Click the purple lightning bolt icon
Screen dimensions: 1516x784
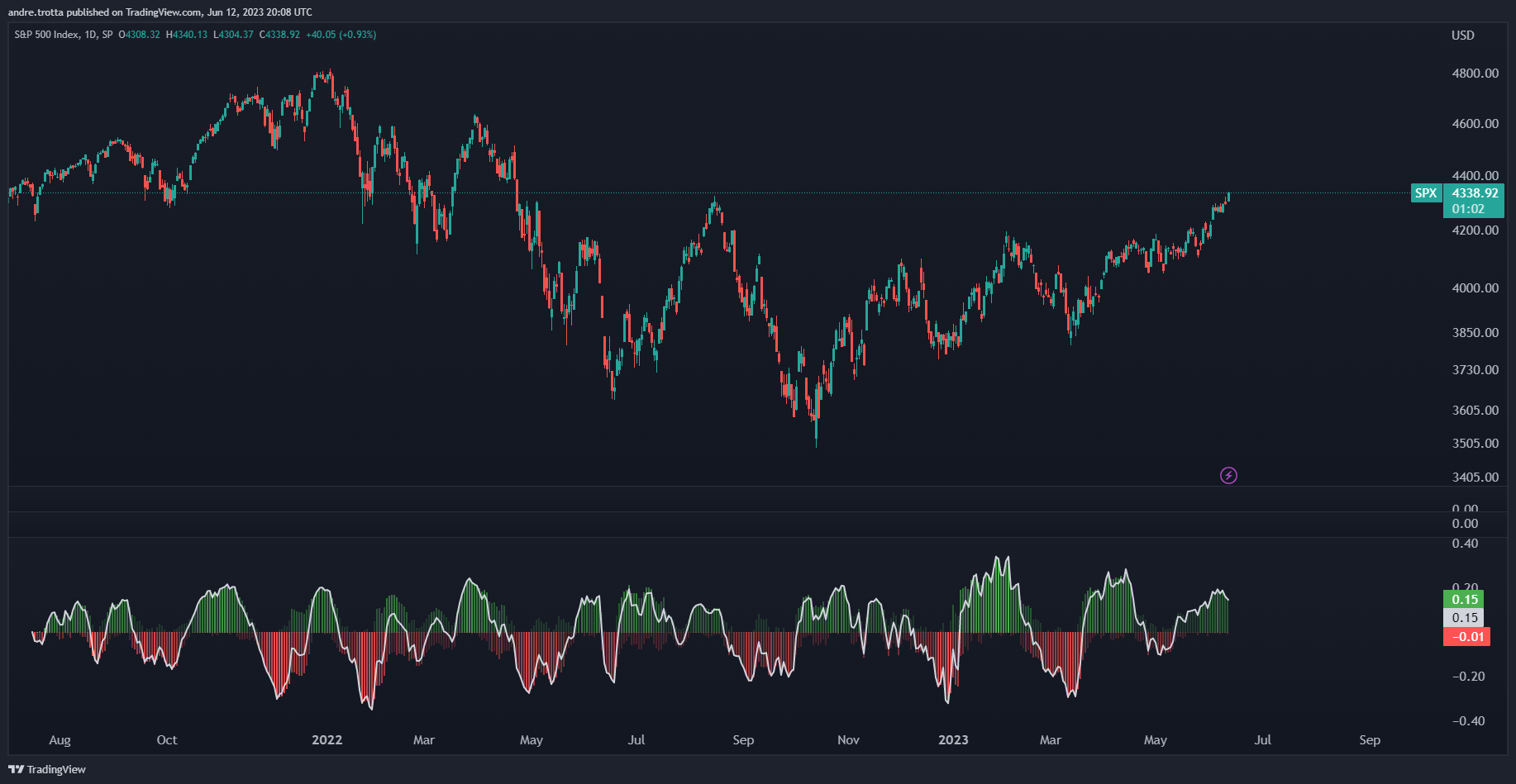[1228, 475]
